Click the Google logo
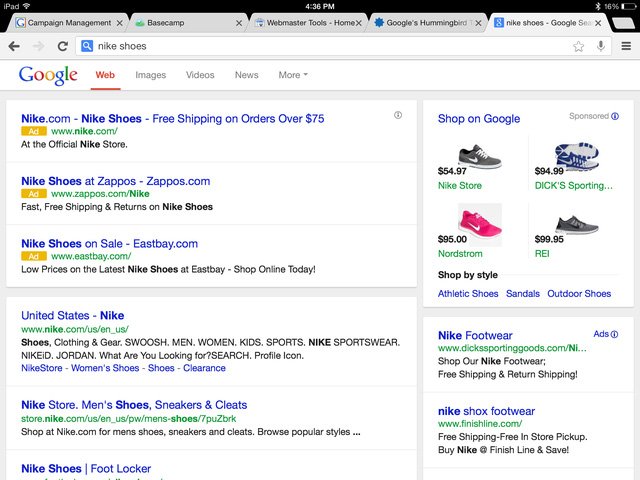The image size is (640, 480). 48,75
